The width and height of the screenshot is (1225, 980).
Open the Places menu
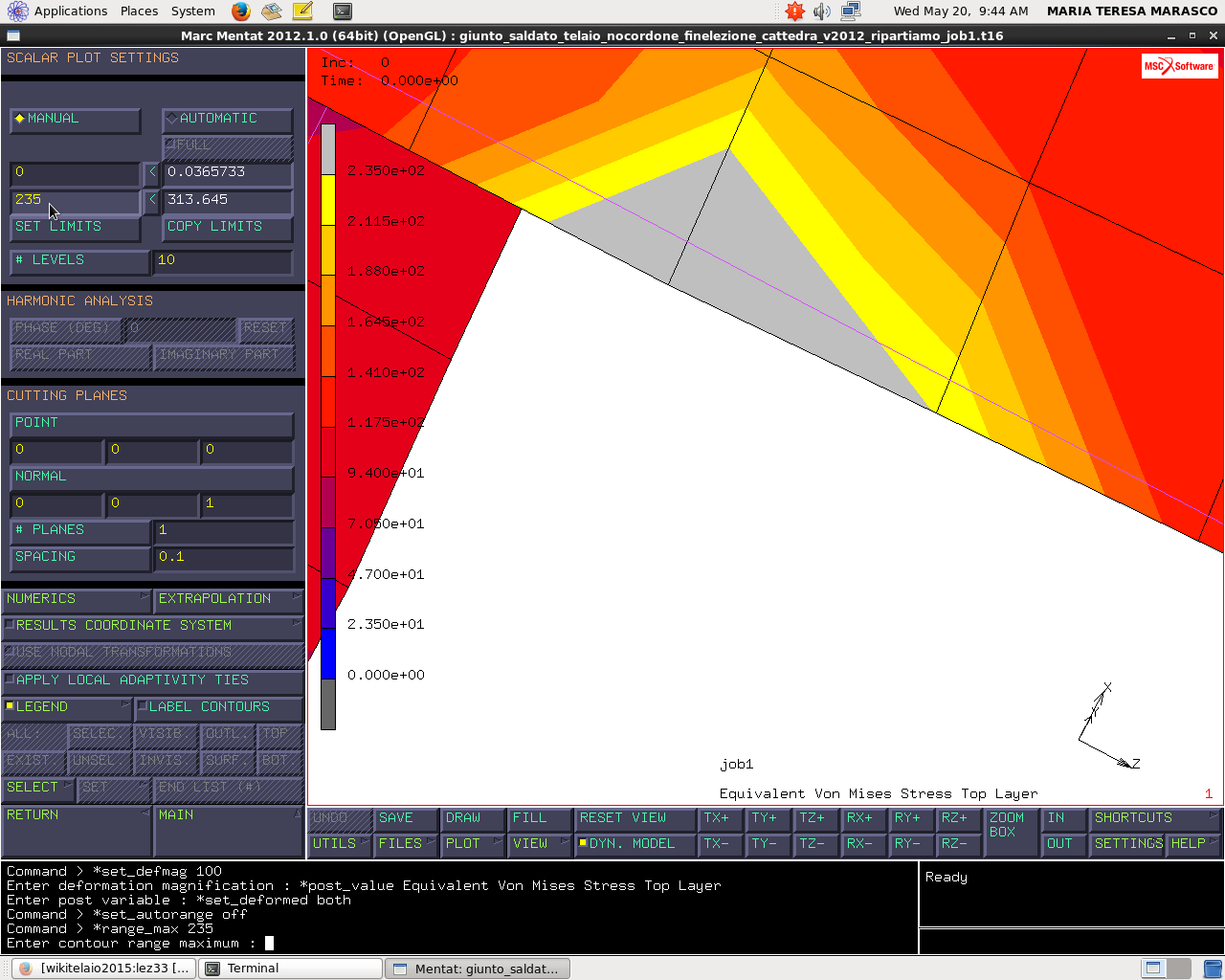[140, 11]
